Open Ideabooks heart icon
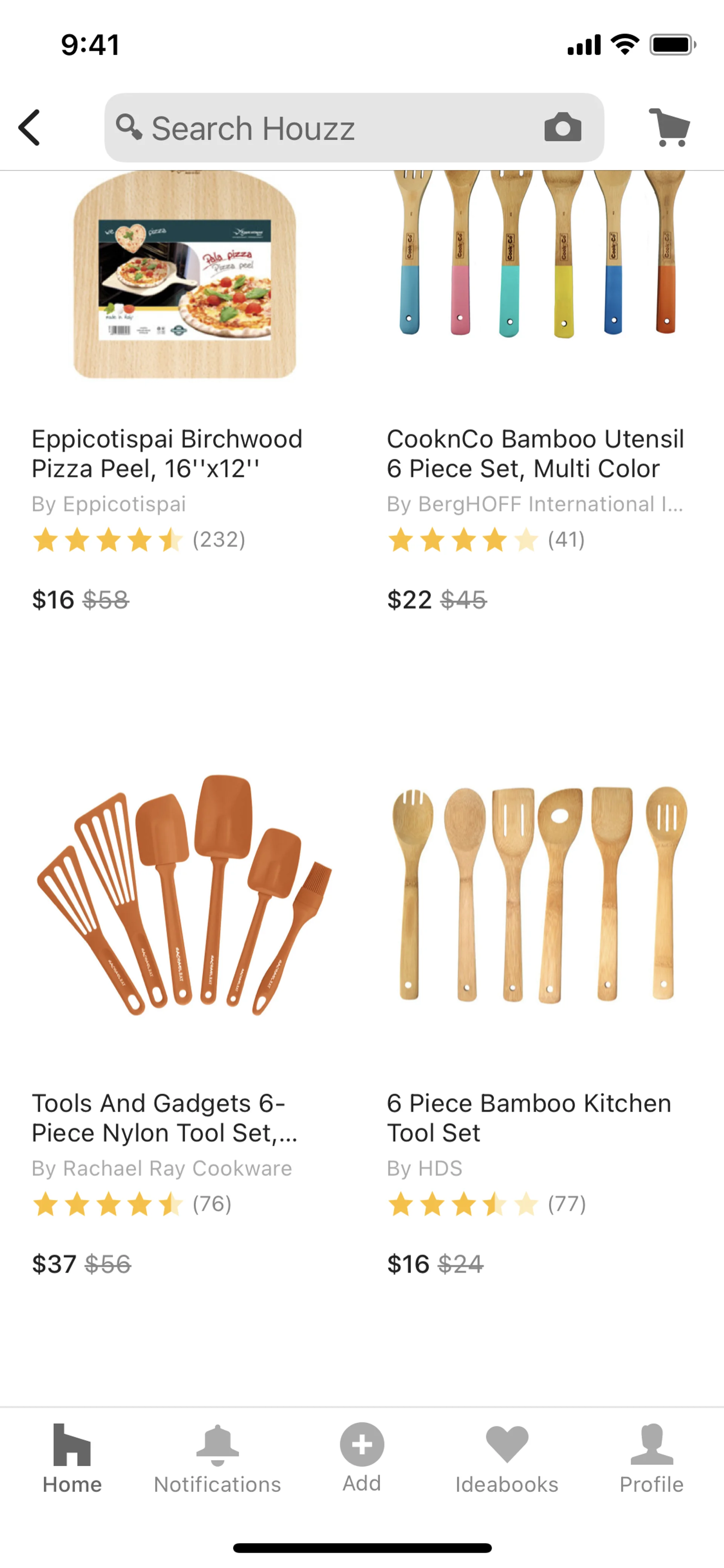The height and width of the screenshot is (1568, 724). click(507, 1444)
